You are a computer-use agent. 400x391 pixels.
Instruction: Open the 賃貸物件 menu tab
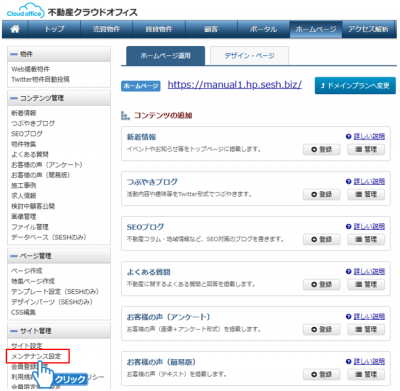click(159, 29)
